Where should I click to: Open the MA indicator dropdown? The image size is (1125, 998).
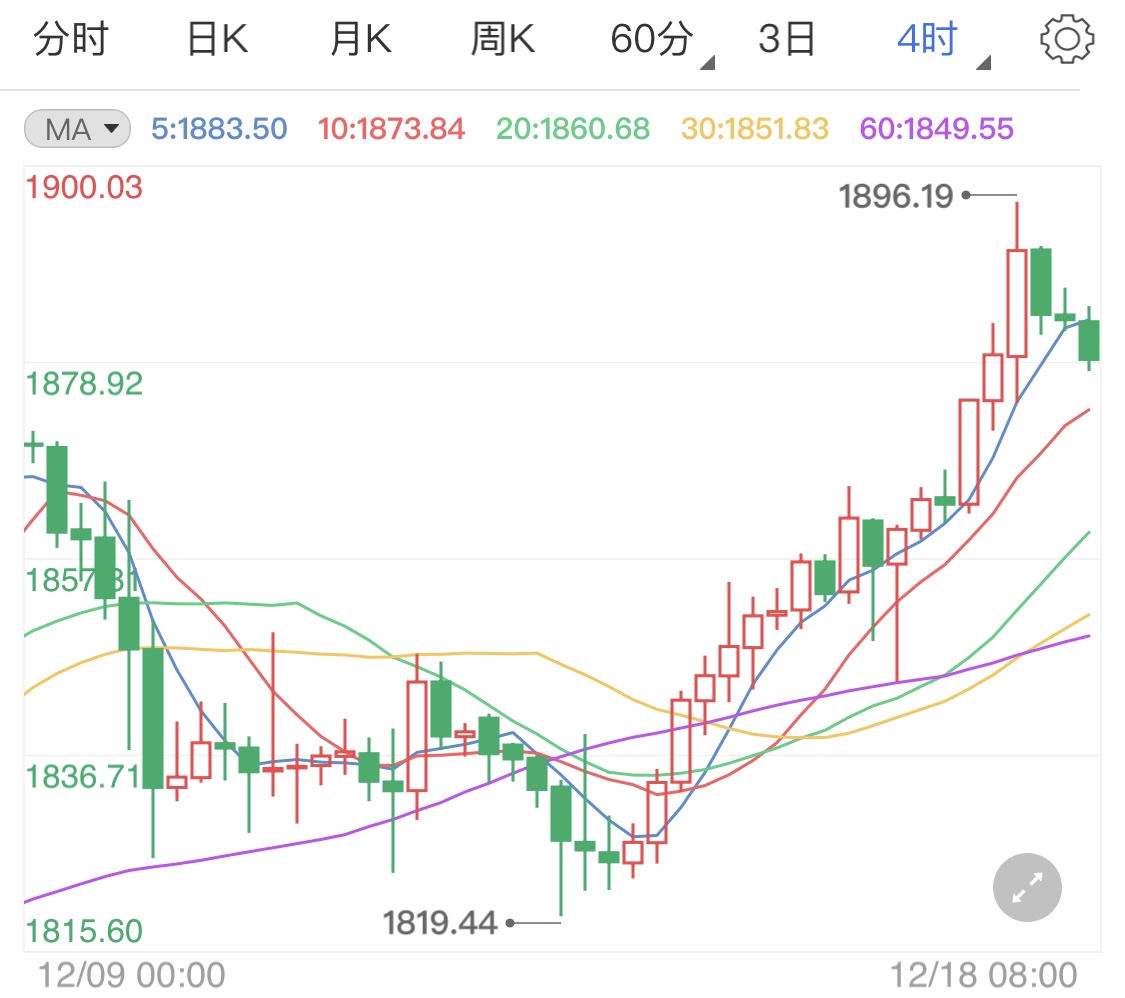pyautogui.click(x=77, y=129)
